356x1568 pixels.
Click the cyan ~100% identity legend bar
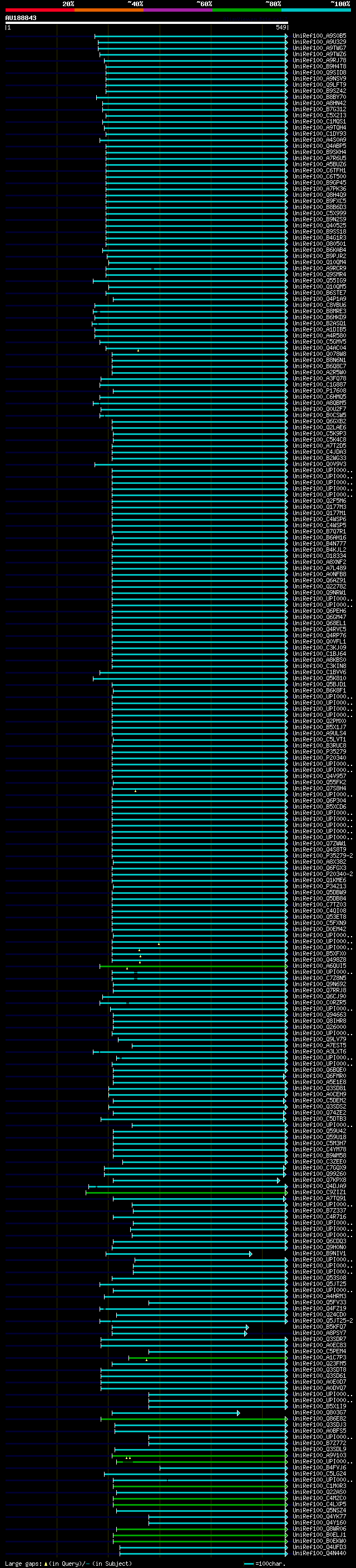(x=316, y=10)
